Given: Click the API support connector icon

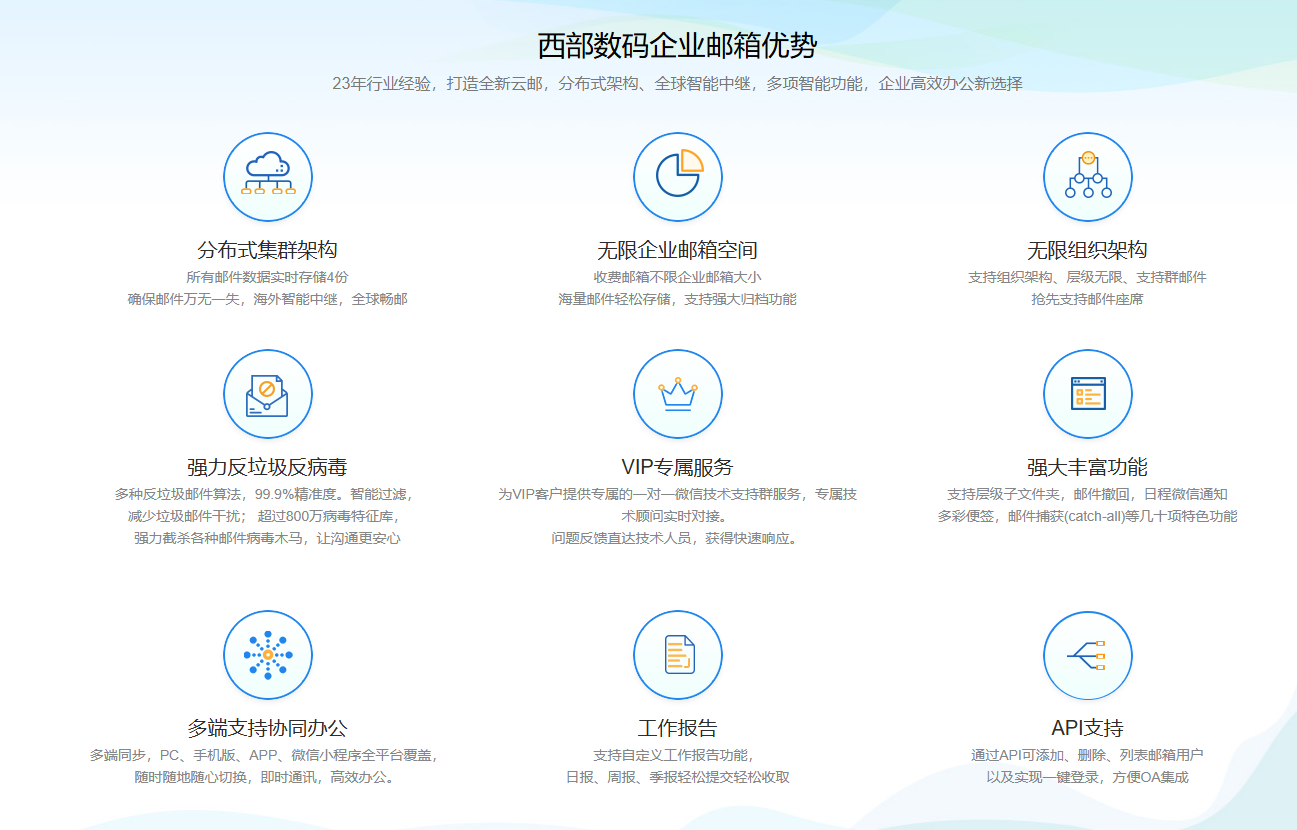Looking at the screenshot, I should pyautogui.click(x=1088, y=654).
